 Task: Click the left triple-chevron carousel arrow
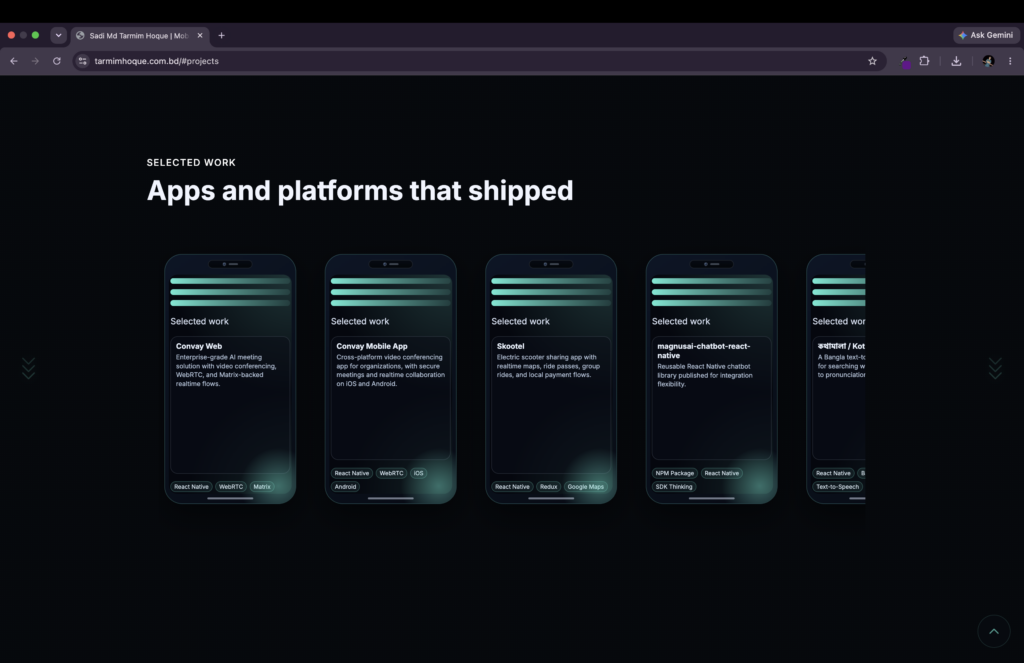click(29, 368)
